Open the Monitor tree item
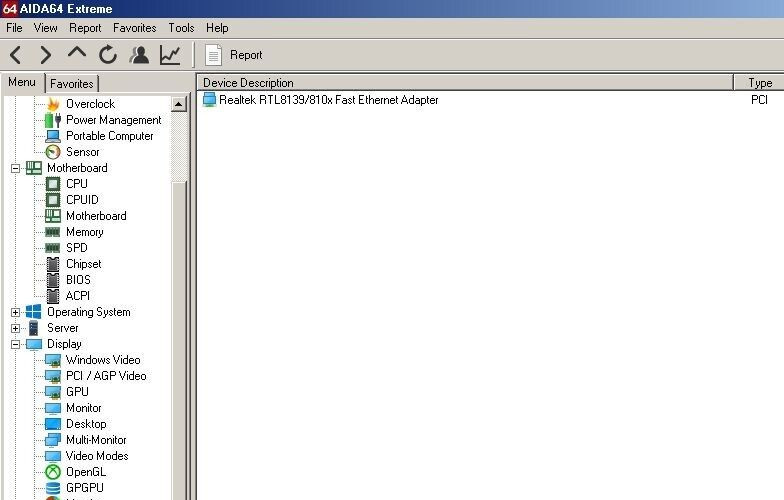The height and width of the screenshot is (500, 784). point(84,408)
